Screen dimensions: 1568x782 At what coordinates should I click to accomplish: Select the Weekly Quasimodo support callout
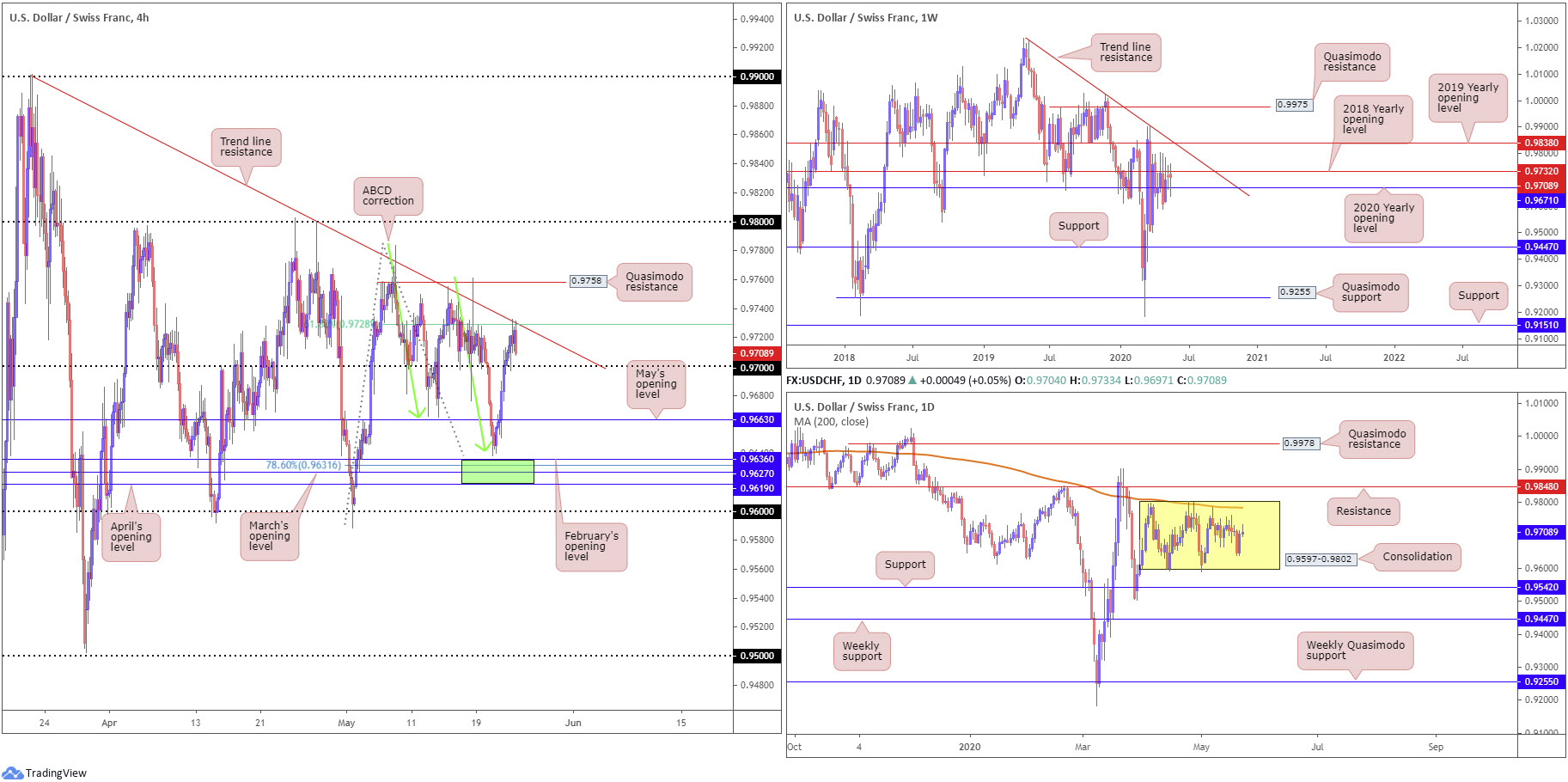tap(1355, 651)
